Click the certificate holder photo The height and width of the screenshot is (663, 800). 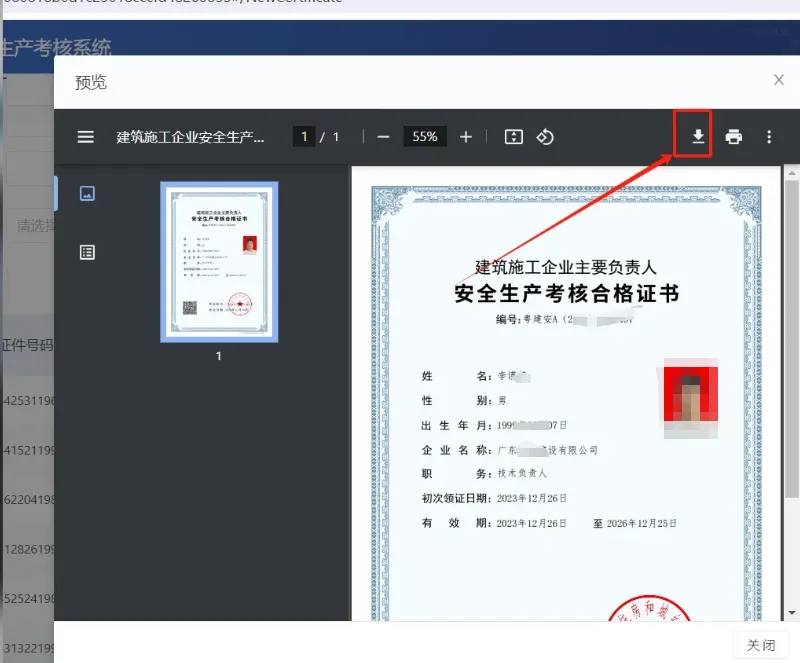click(x=691, y=398)
